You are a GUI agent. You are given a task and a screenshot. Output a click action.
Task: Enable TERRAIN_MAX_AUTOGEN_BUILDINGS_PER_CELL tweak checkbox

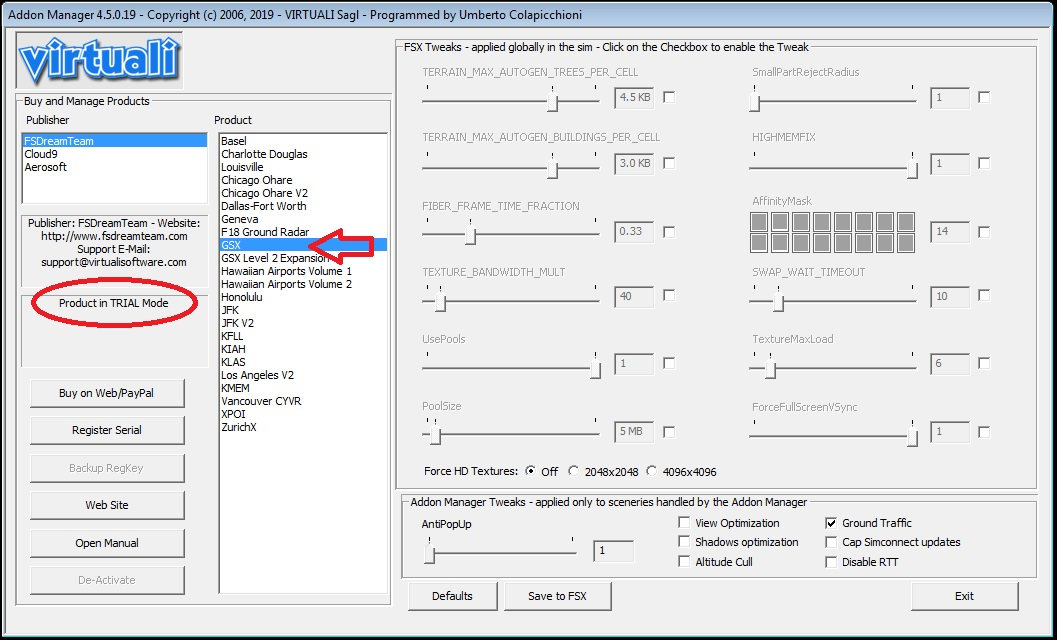pyautogui.click(x=669, y=163)
